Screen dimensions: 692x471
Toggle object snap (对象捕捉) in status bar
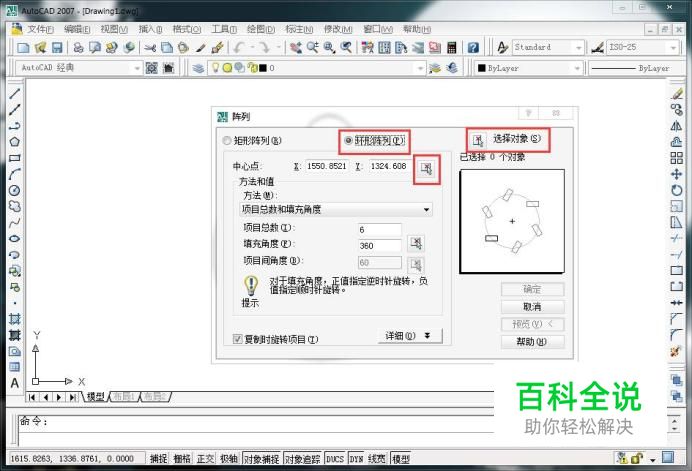(261, 459)
